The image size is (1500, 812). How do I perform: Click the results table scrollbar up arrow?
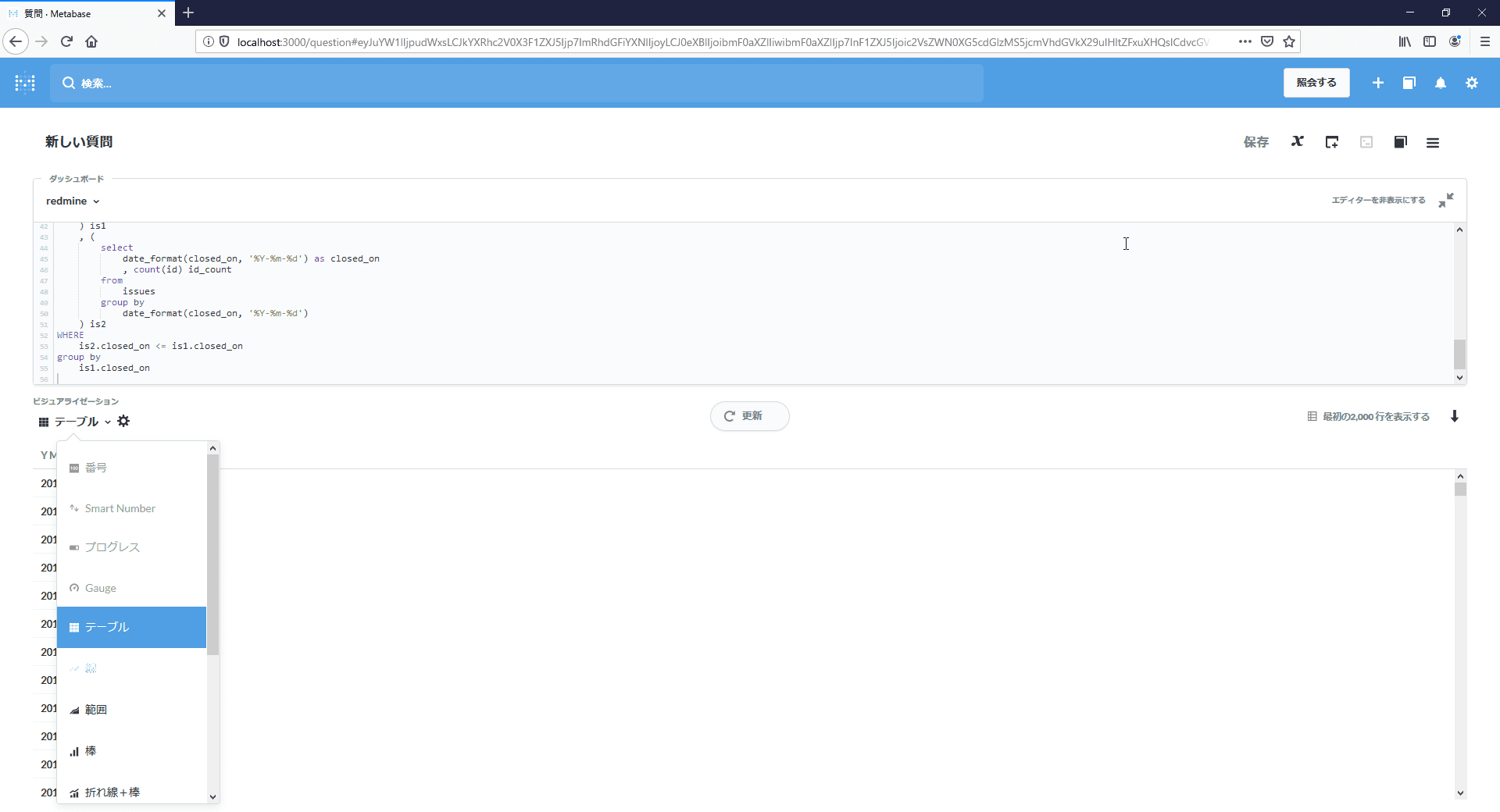(x=1459, y=476)
